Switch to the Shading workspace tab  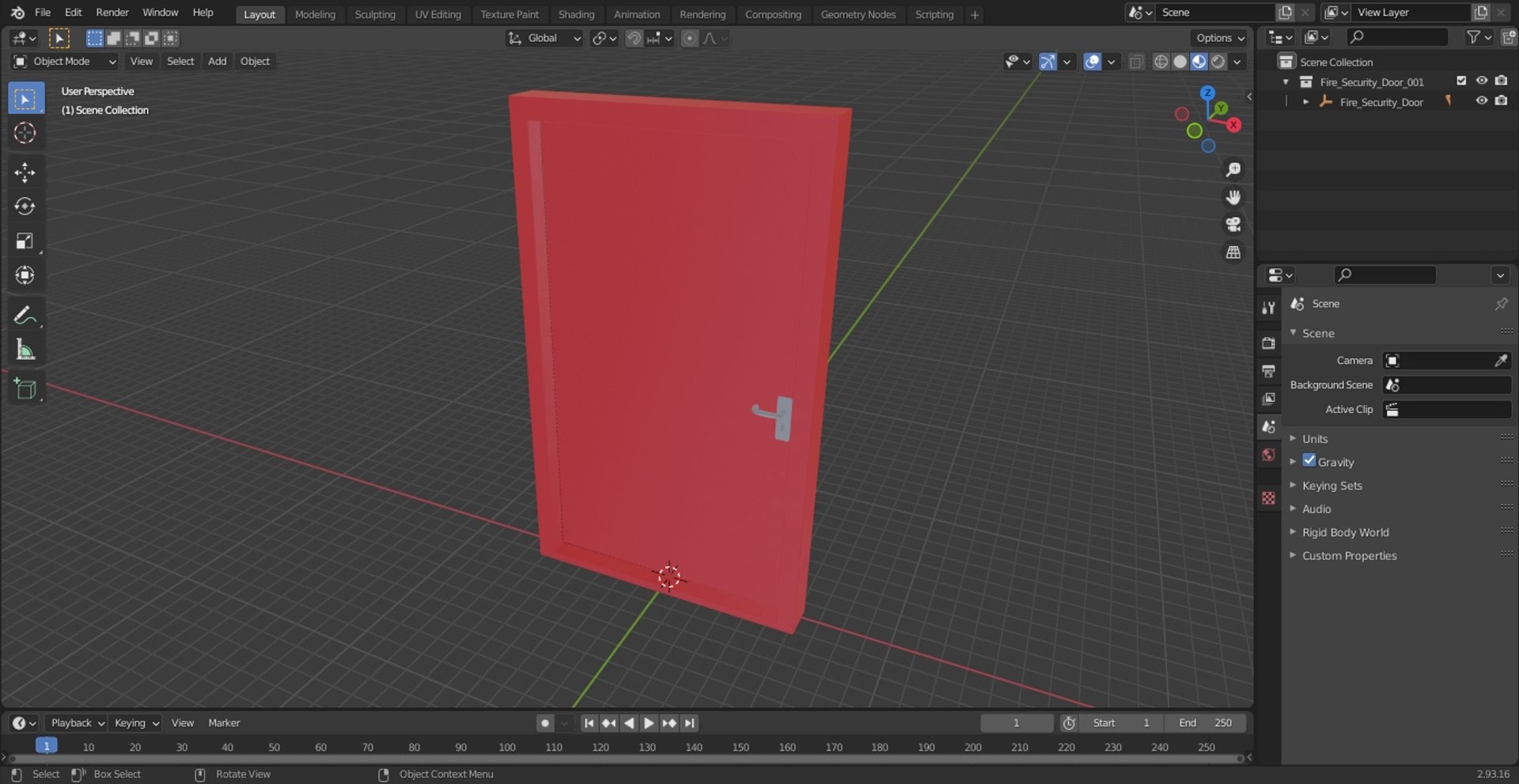576,14
